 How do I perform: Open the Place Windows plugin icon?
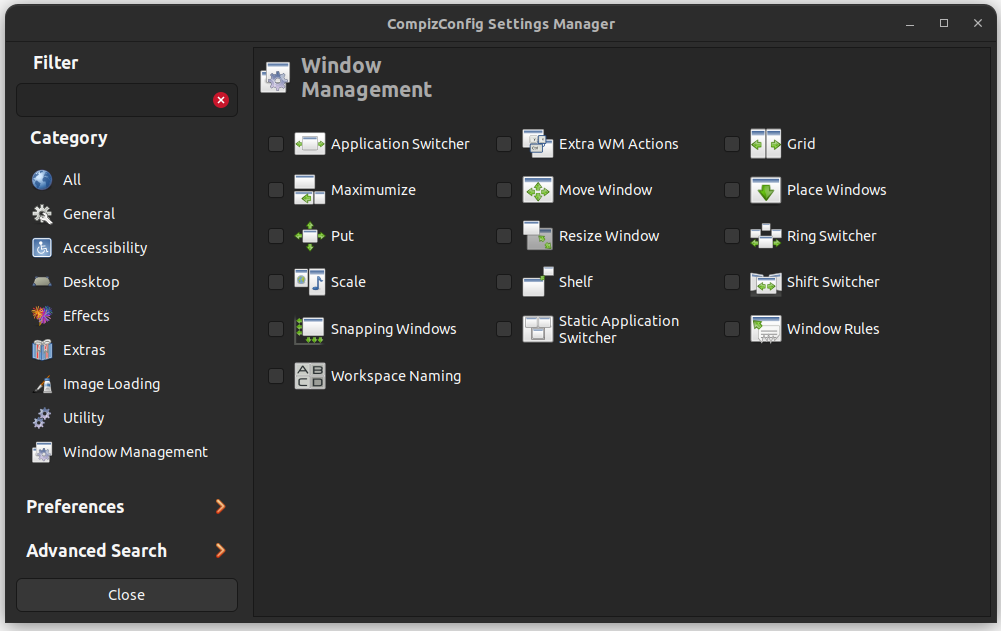pyautogui.click(x=765, y=190)
